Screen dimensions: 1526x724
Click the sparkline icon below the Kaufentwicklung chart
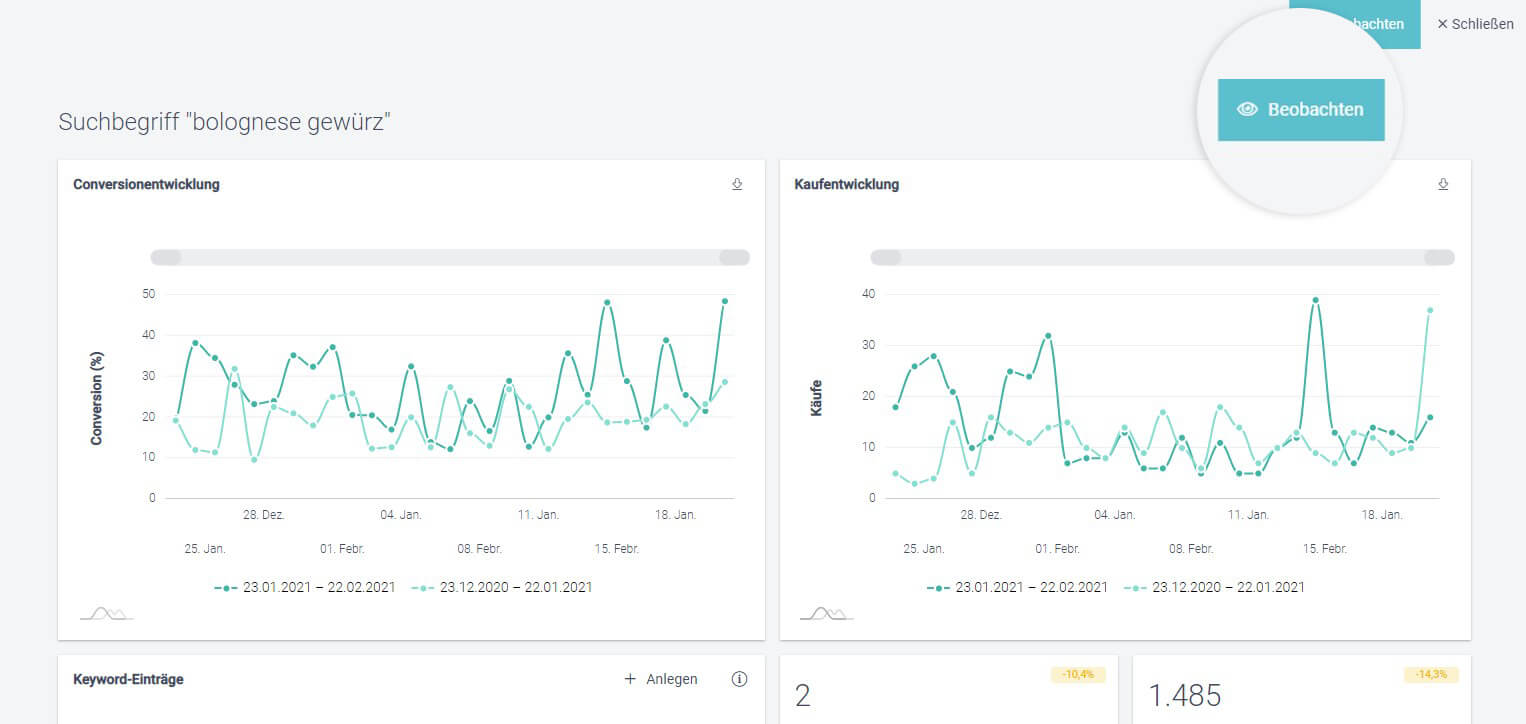[x=828, y=611]
